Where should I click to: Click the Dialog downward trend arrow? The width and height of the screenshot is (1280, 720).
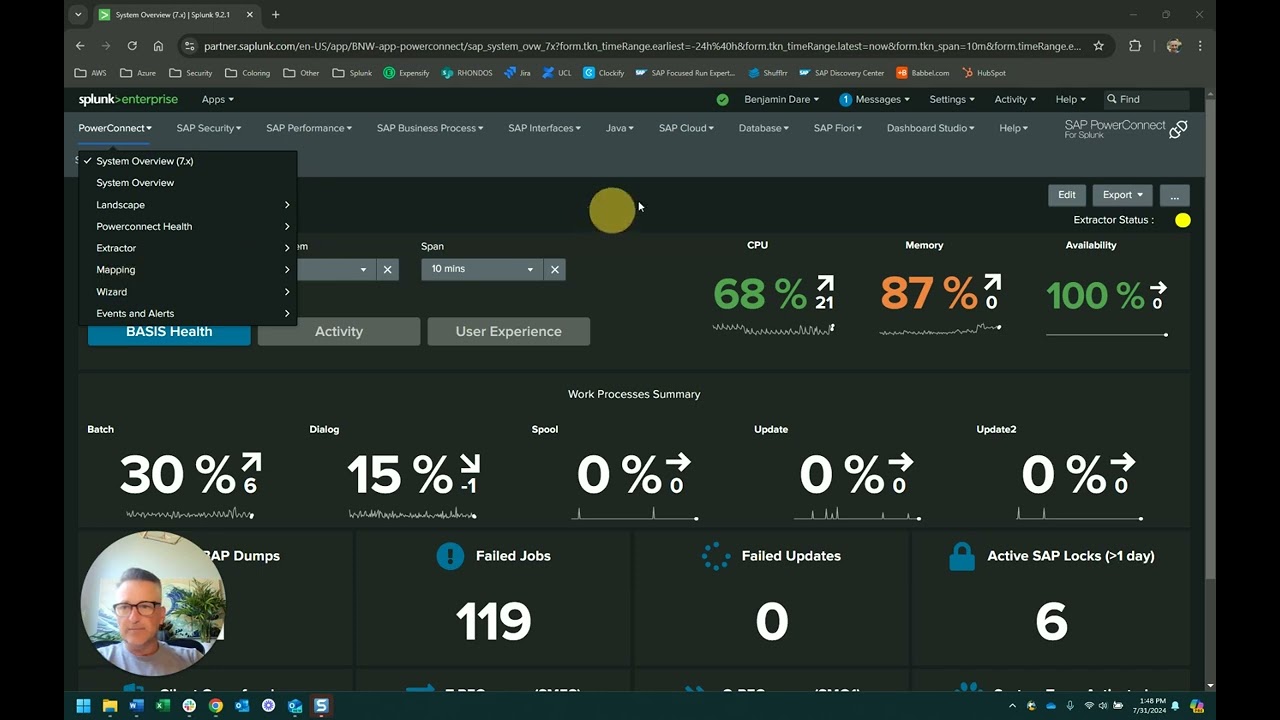(x=470, y=464)
